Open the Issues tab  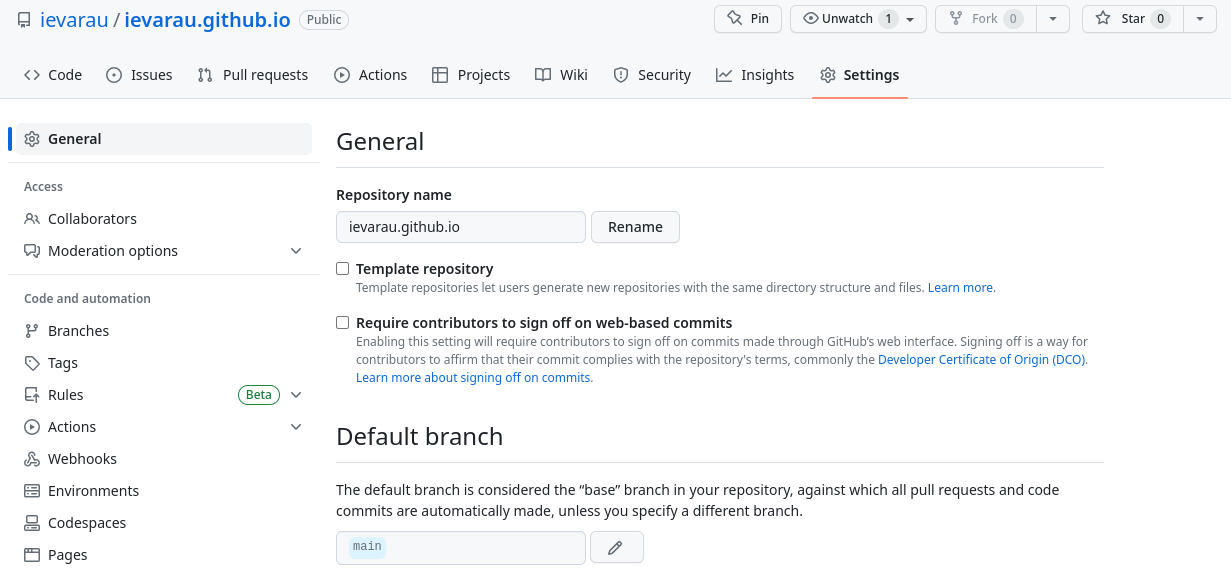(x=139, y=75)
